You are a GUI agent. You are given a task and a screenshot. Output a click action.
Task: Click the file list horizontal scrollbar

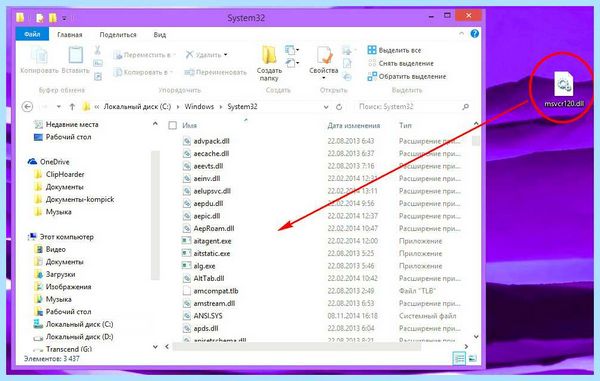297,347
